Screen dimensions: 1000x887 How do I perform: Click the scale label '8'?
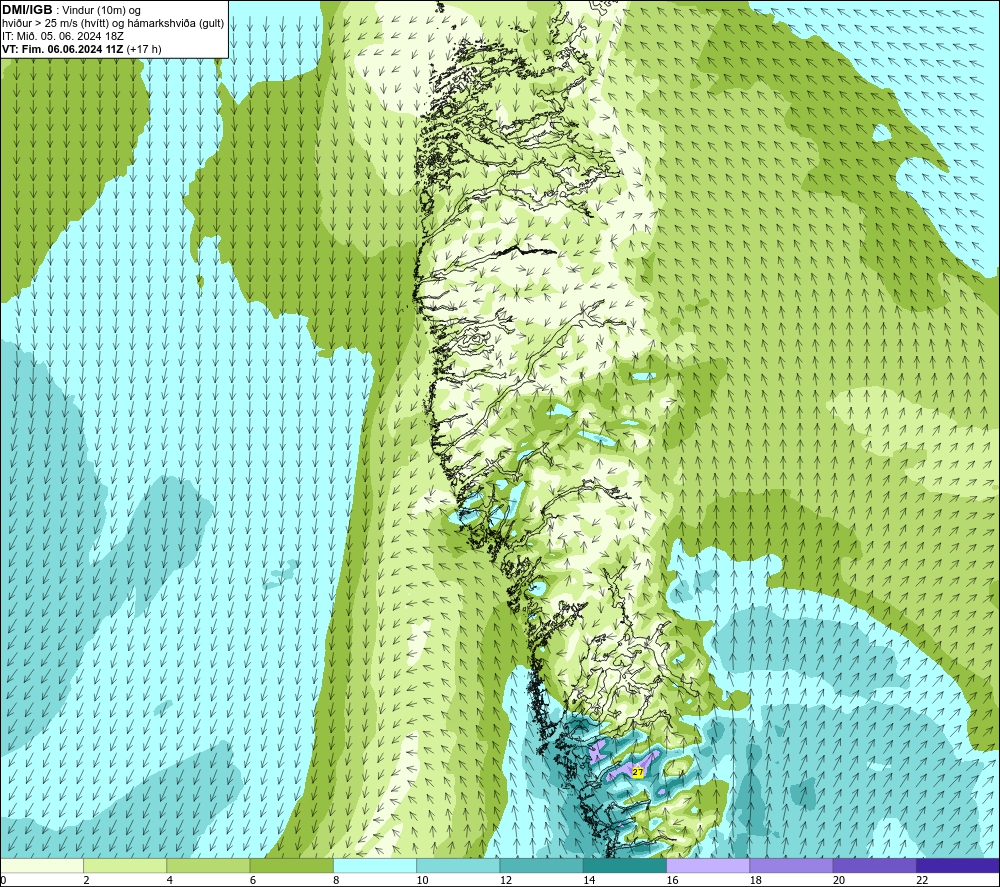tap(336, 881)
